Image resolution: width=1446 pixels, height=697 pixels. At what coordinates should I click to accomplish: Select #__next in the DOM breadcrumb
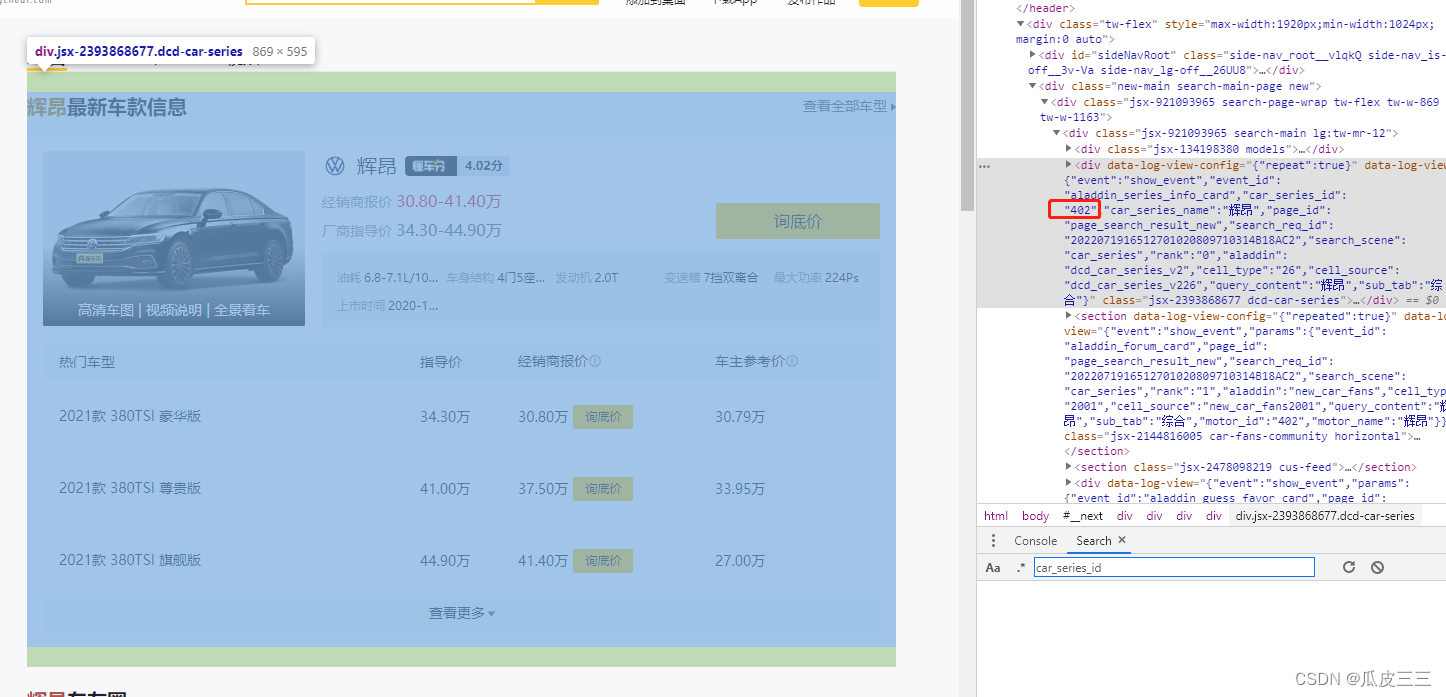pyautogui.click(x=1083, y=516)
